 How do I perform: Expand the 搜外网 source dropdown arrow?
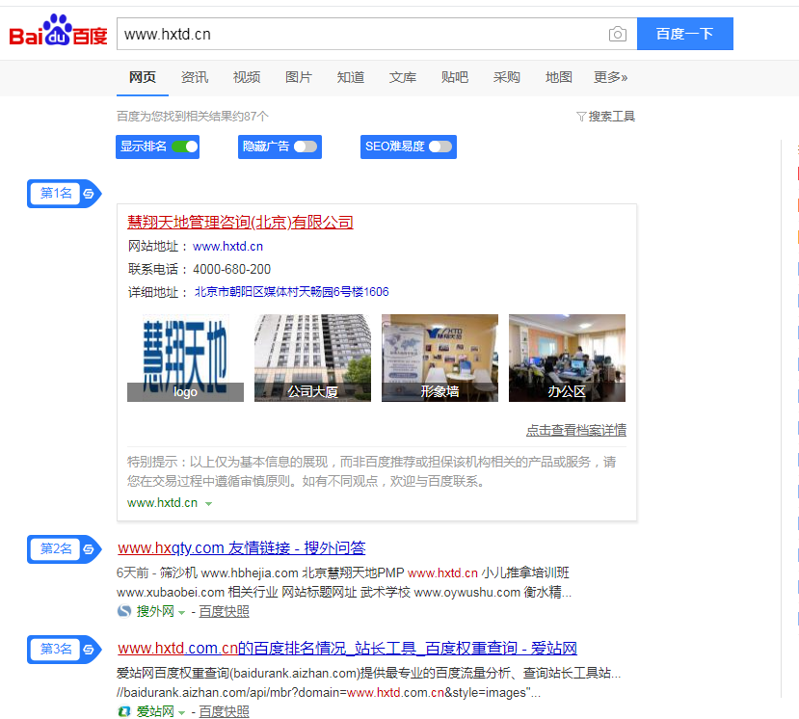[x=181, y=612]
